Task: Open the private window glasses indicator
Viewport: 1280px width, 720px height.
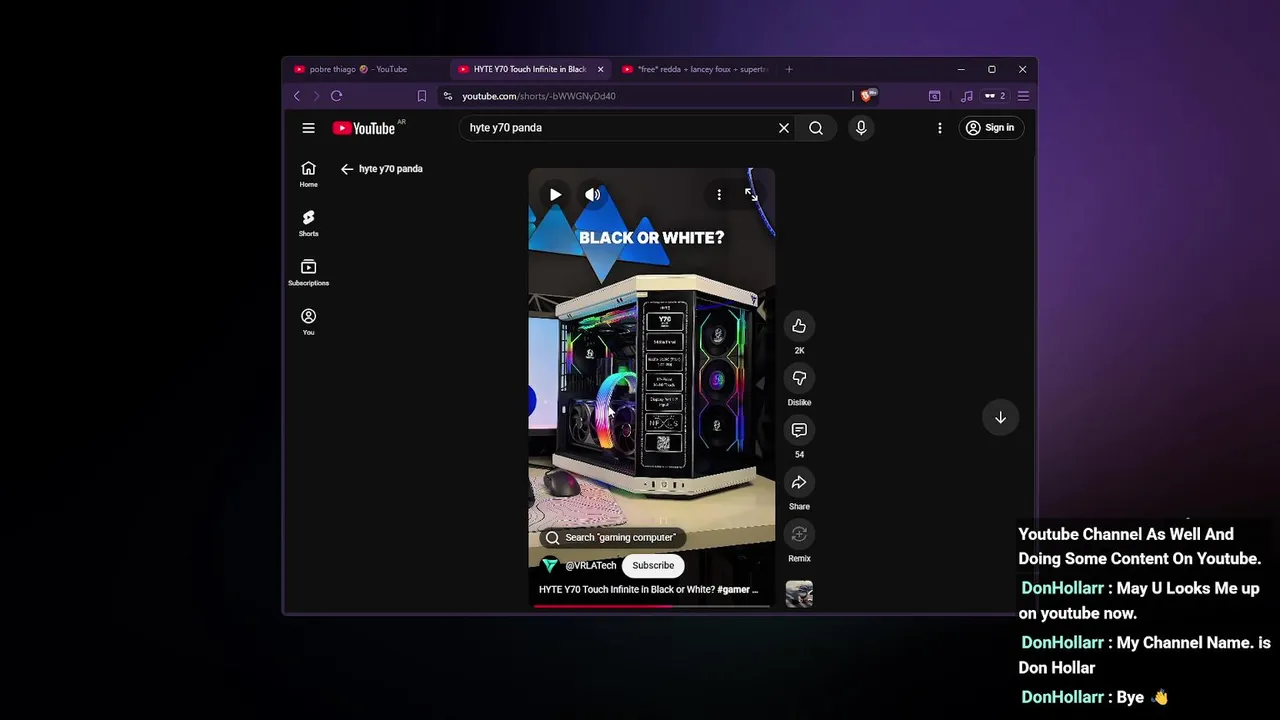Action: (x=994, y=96)
